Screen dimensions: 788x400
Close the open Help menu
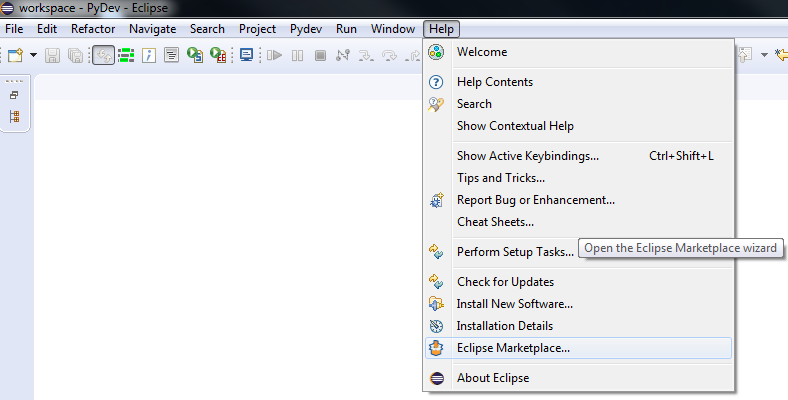pos(441,29)
